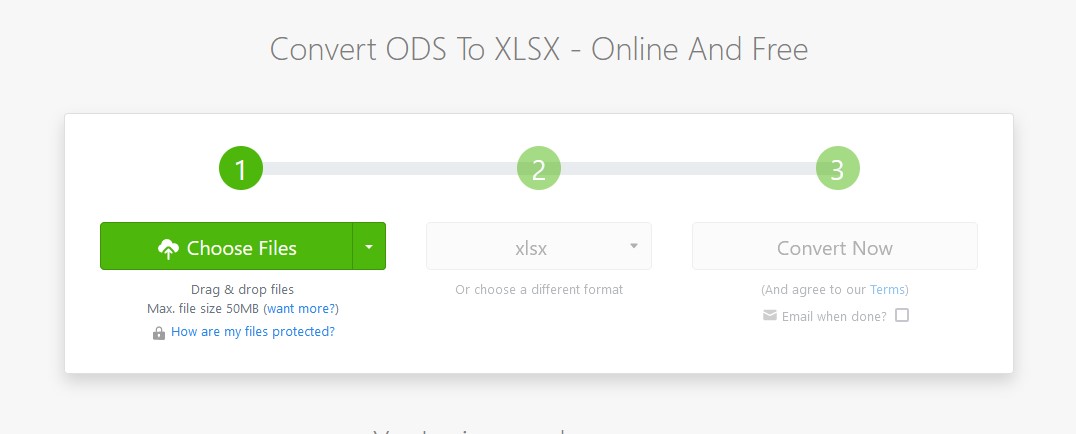This screenshot has height=434, width=1076.
Task: Open 'How are my files protected?' link
Action: pos(253,332)
